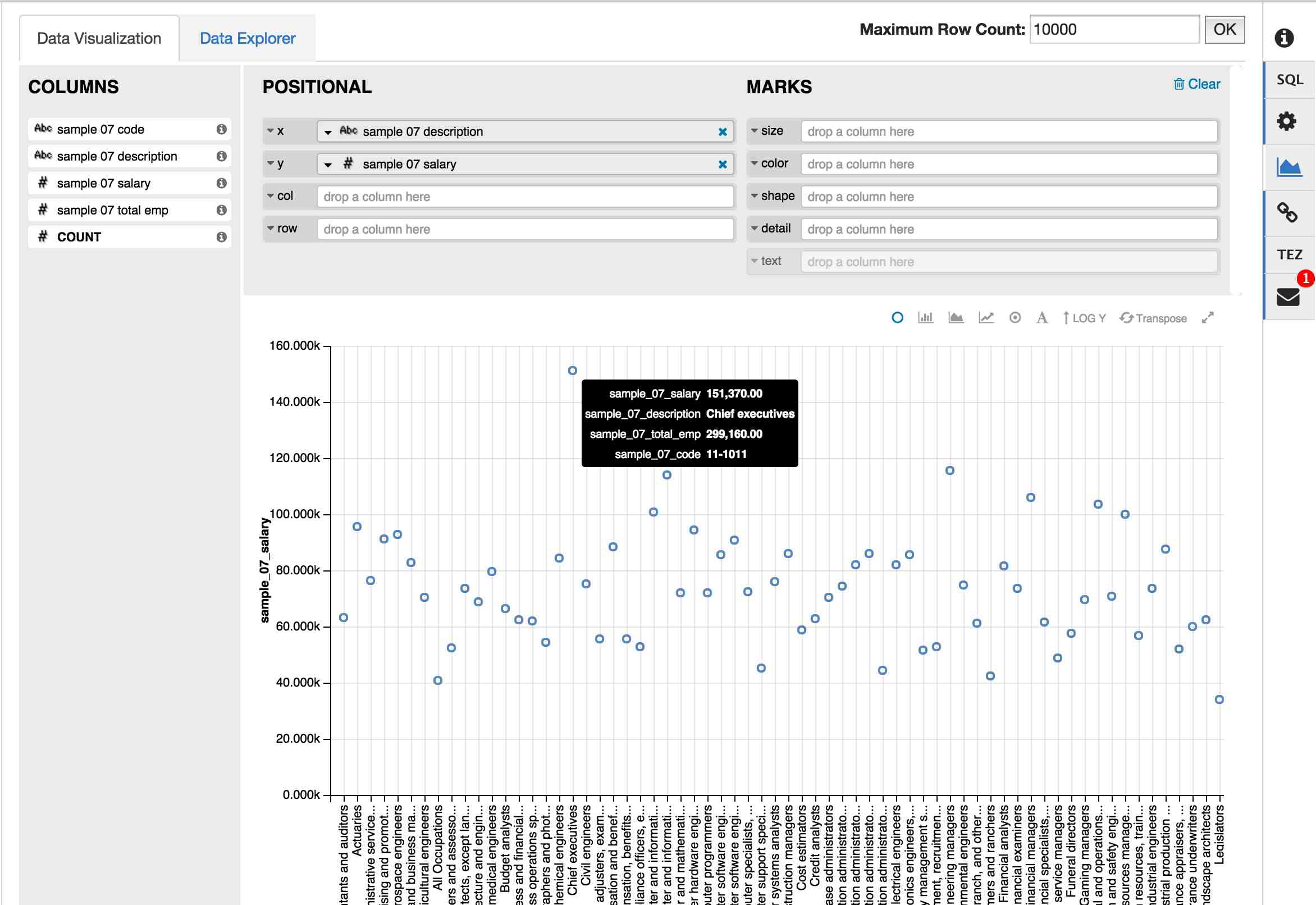Image resolution: width=1316 pixels, height=905 pixels.
Task: Expand the color mark options
Action: [x=754, y=163]
